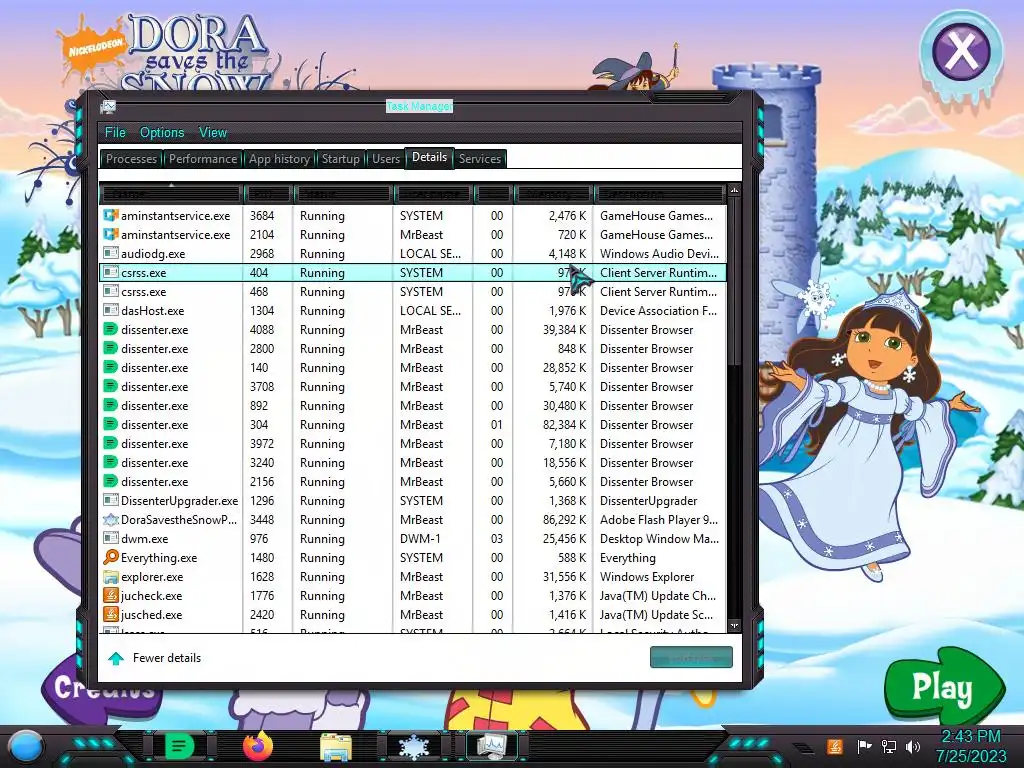Select the dissenter.exe row with PID 3708

point(413,387)
